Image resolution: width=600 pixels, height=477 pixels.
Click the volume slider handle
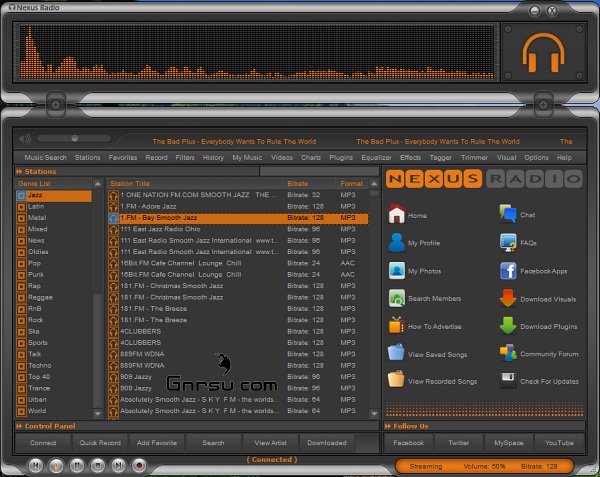[x=75, y=138]
